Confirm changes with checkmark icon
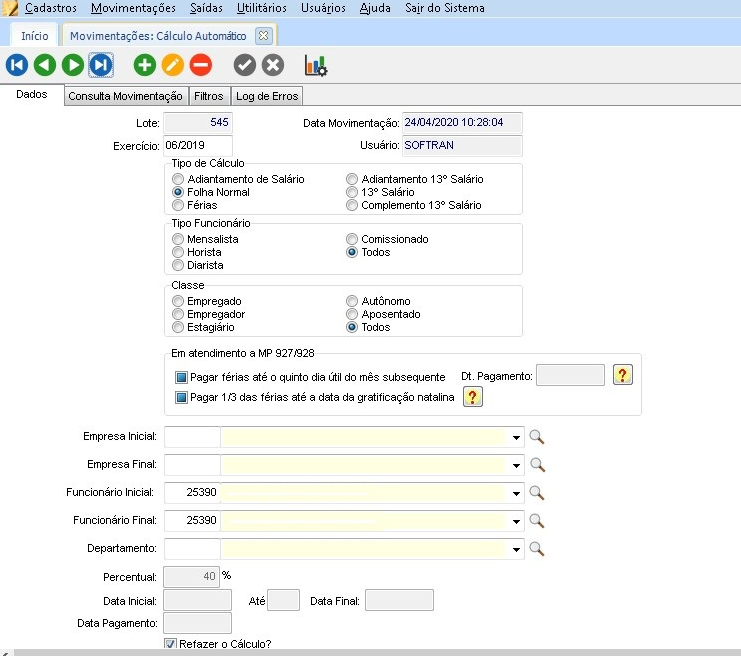This screenshot has height=656, width=741. (245, 65)
